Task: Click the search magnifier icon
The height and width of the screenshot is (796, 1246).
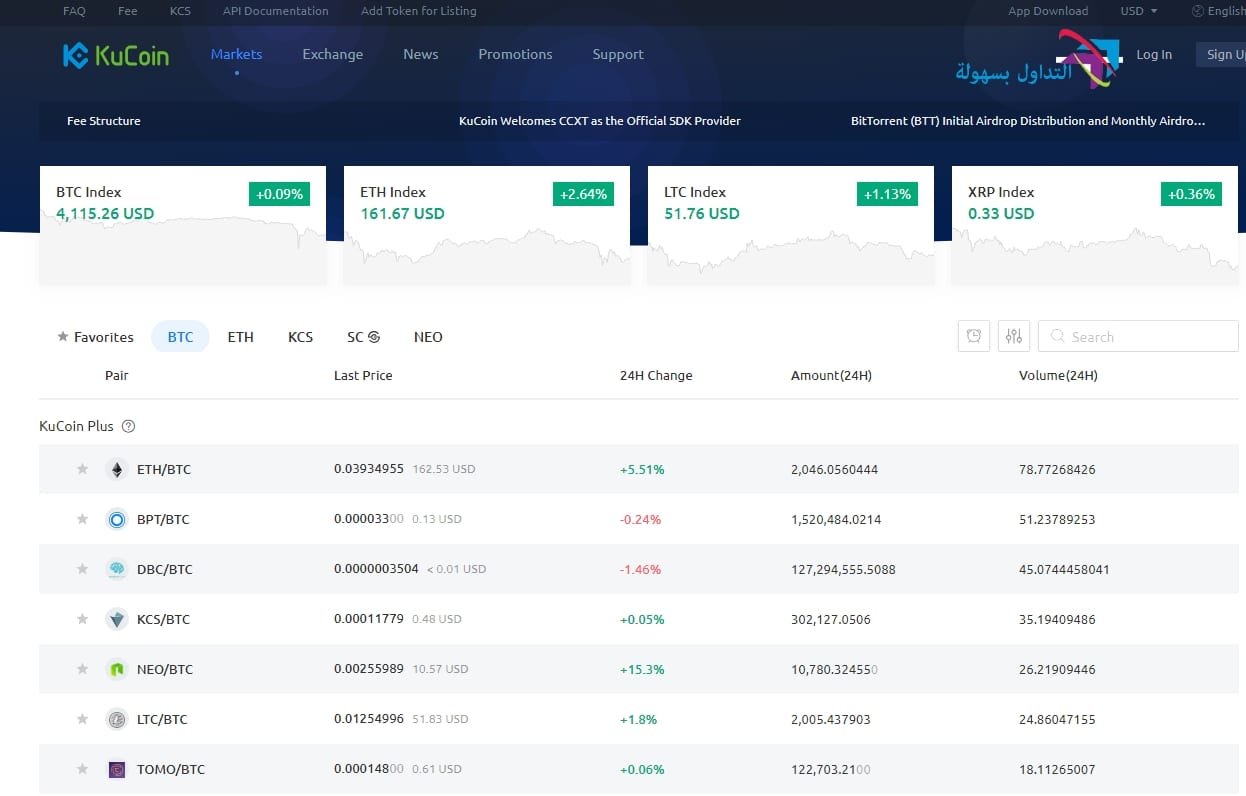Action: coord(1057,337)
